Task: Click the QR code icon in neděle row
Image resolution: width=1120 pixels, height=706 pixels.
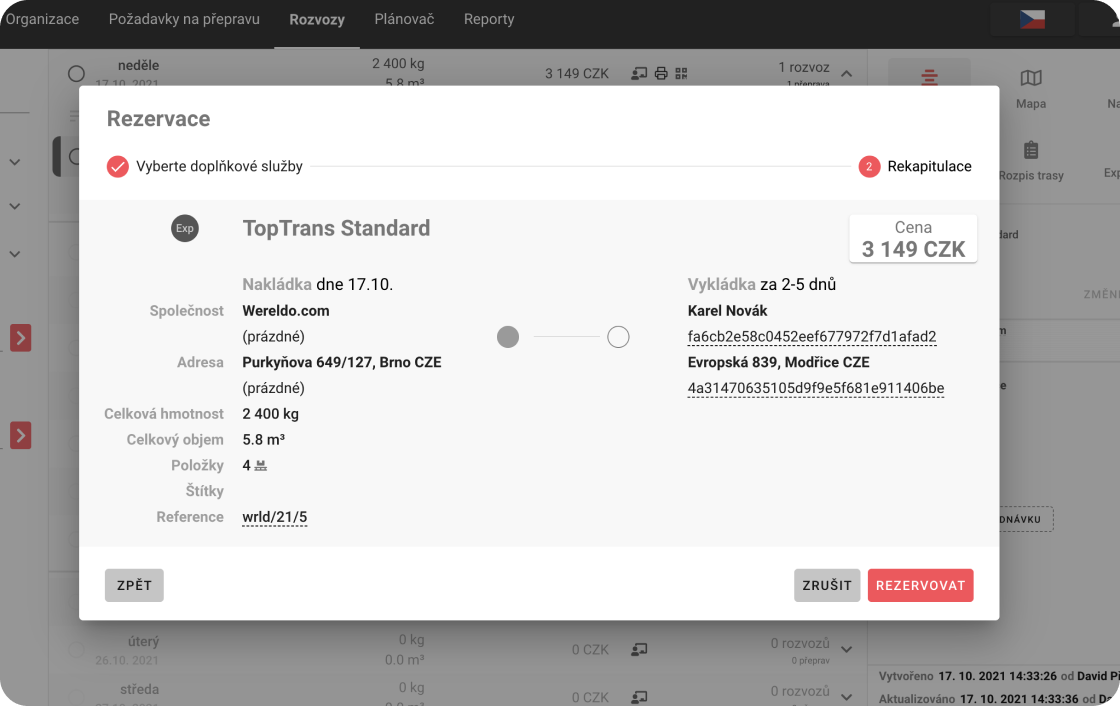Action: [x=681, y=74]
